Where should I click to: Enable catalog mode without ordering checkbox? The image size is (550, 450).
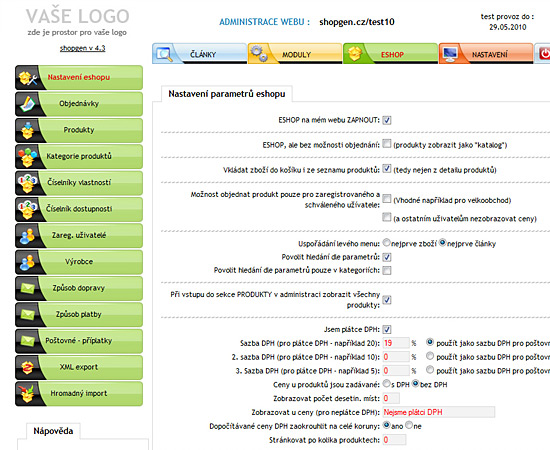coord(387,143)
